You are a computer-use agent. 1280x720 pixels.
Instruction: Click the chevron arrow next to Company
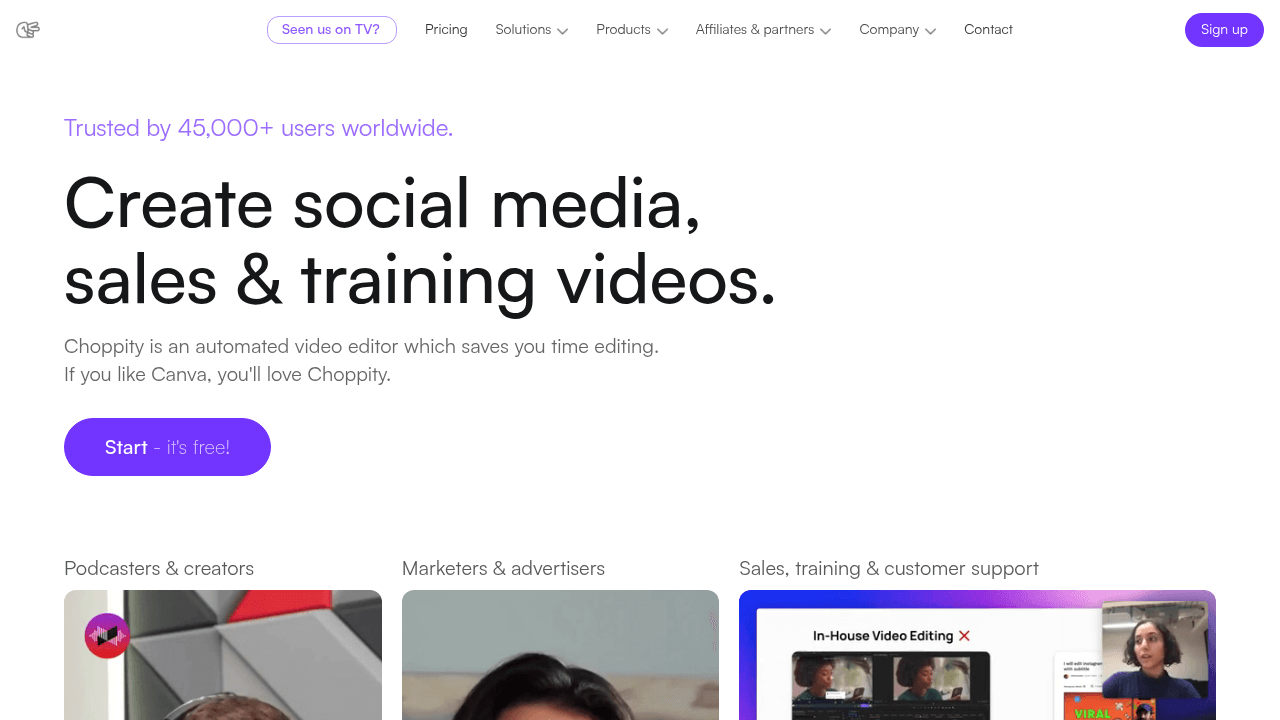pyautogui.click(x=931, y=31)
